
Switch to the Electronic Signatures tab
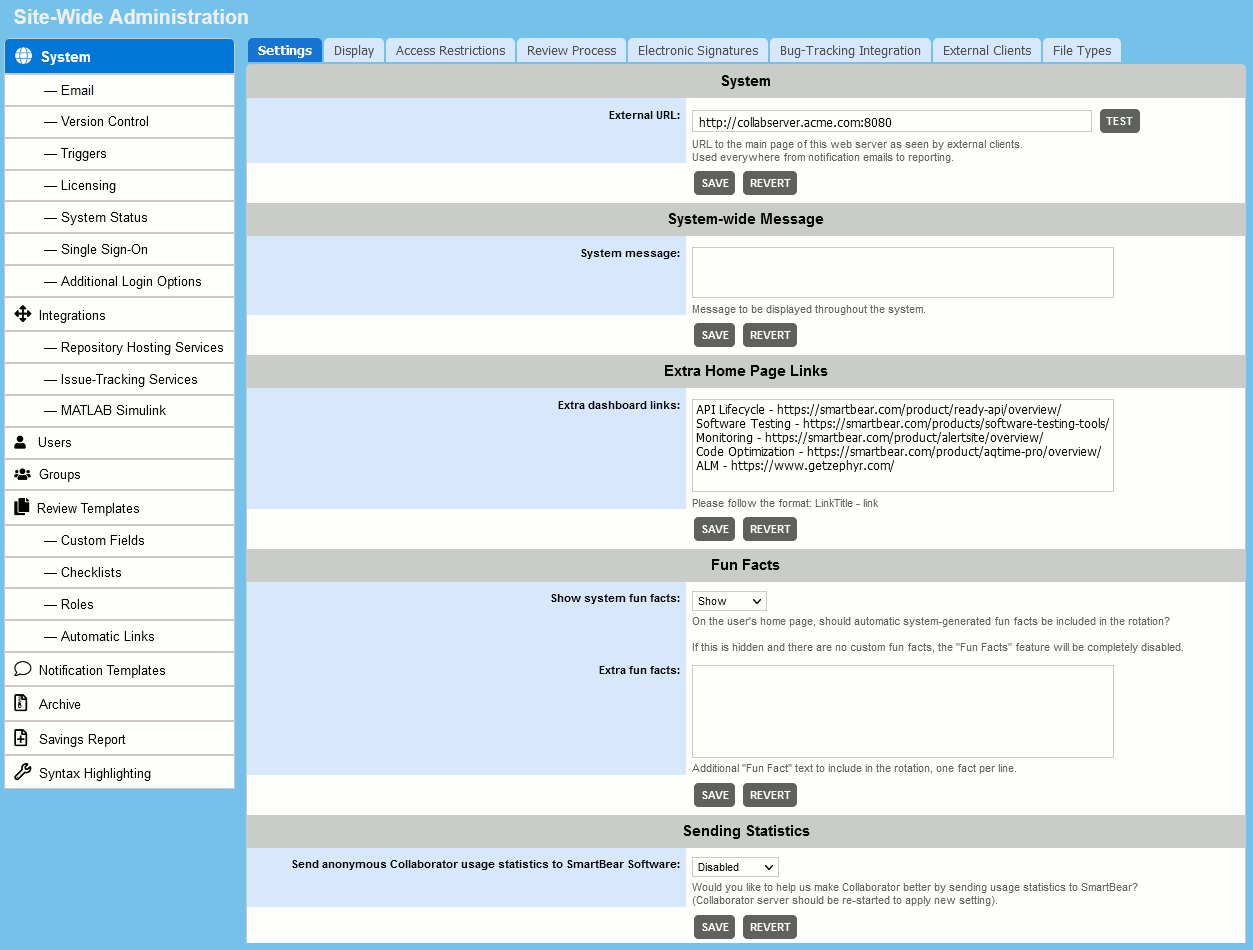[x=697, y=50]
